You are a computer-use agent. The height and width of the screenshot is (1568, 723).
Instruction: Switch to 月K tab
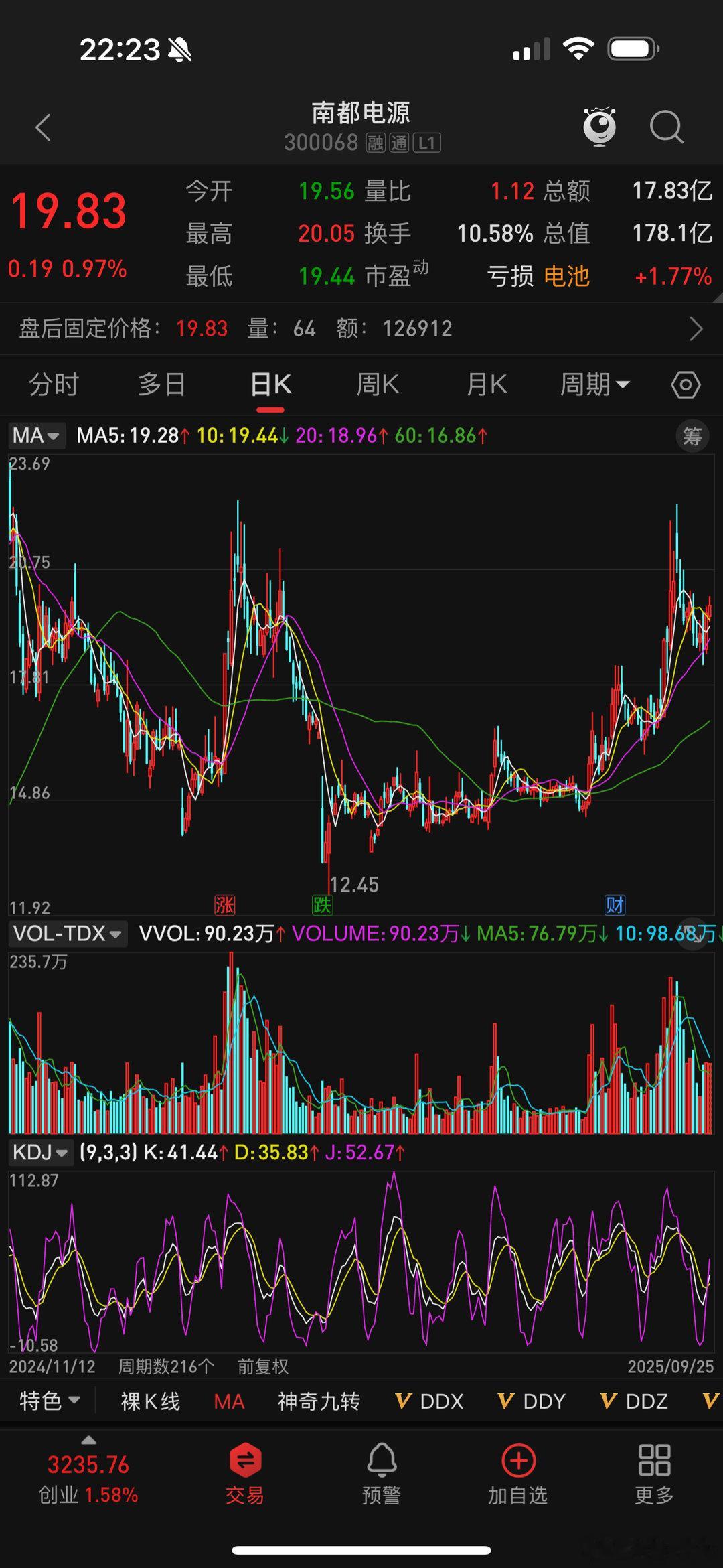[x=487, y=385]
